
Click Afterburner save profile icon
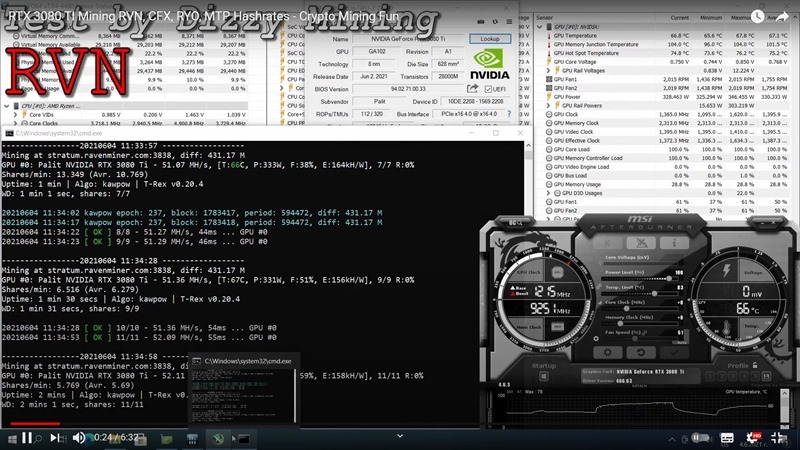(765, 376)
